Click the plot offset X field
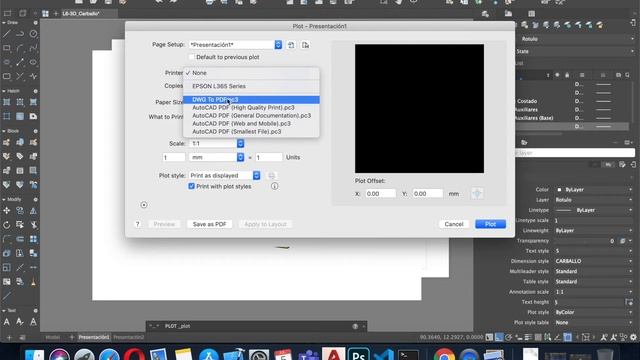Screen dimensions: 640x360 coord(380,193)
